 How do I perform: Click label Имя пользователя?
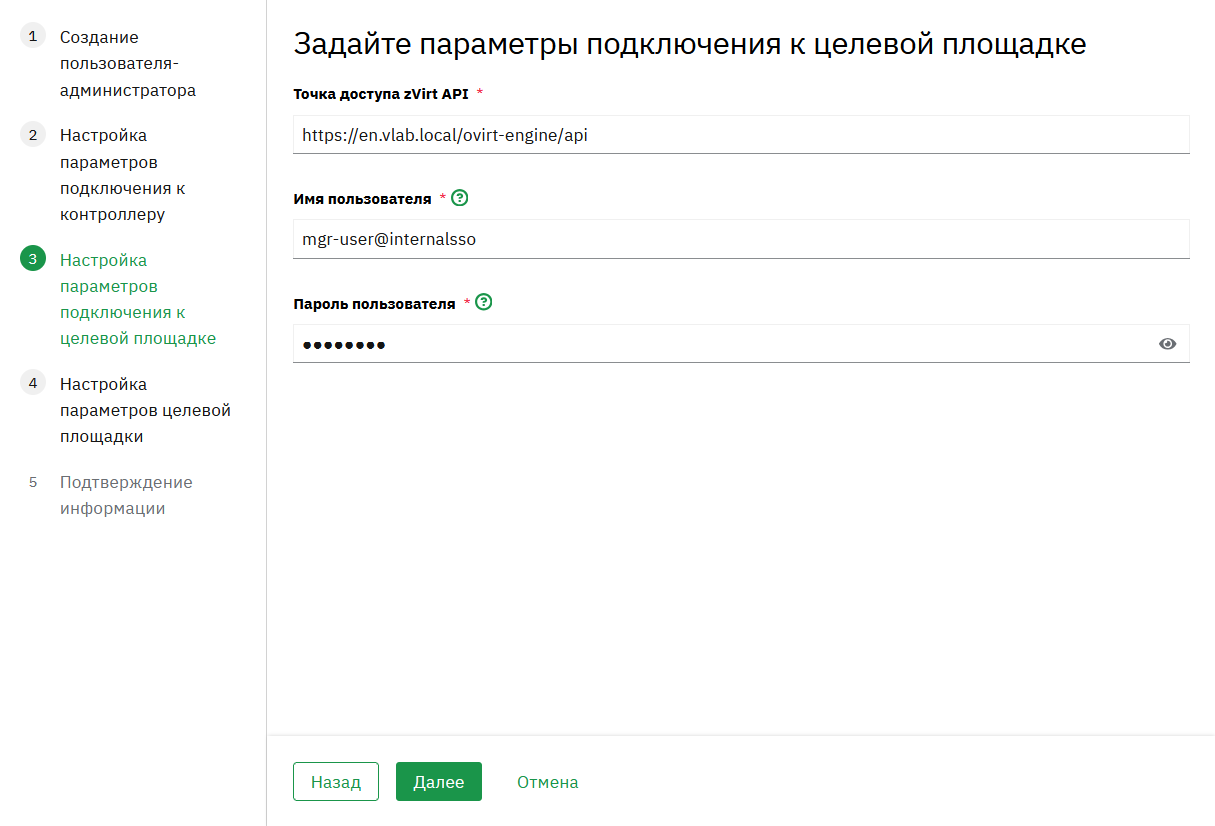[x=362, y=198]
